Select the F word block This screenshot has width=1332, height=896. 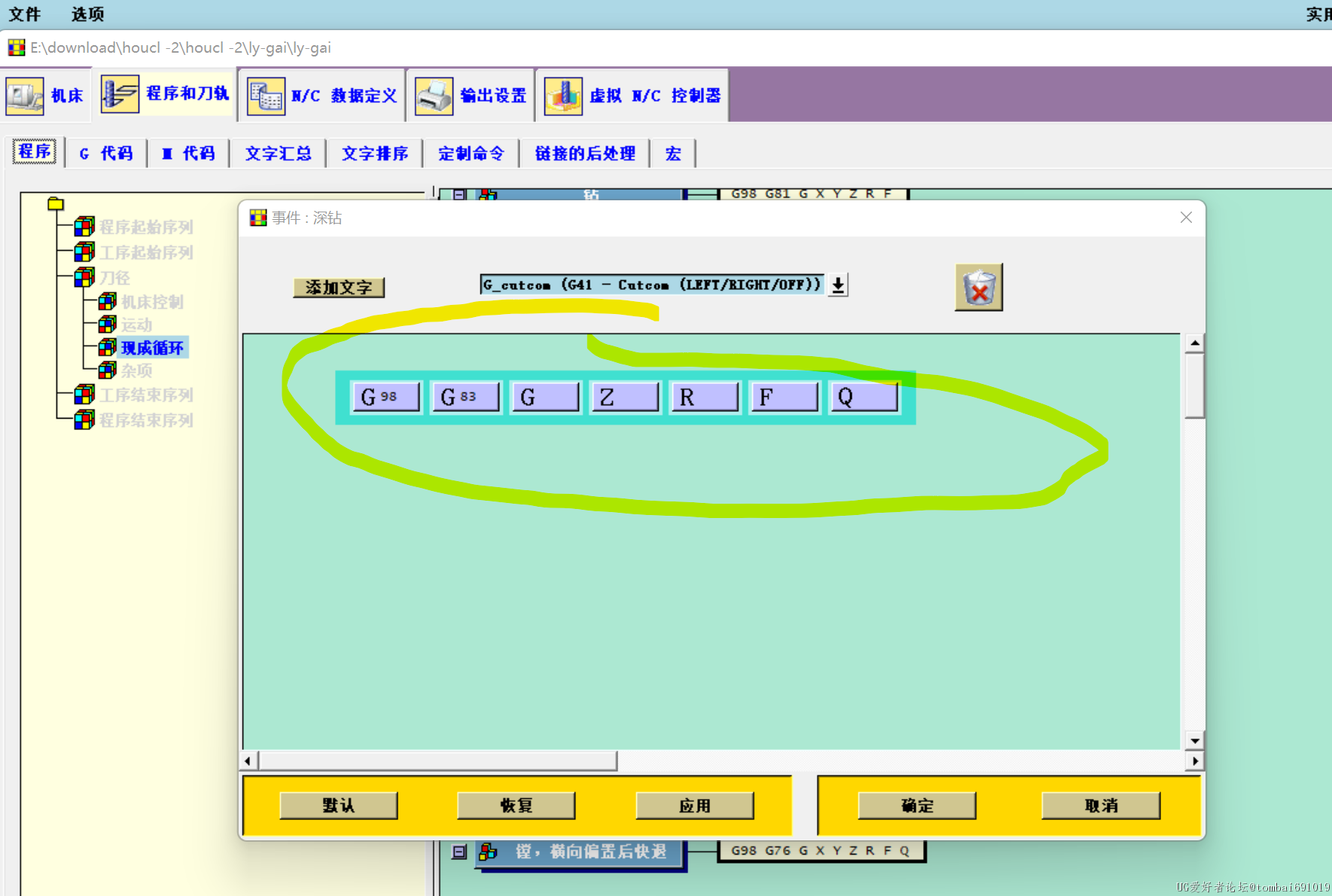click(785, 397)
